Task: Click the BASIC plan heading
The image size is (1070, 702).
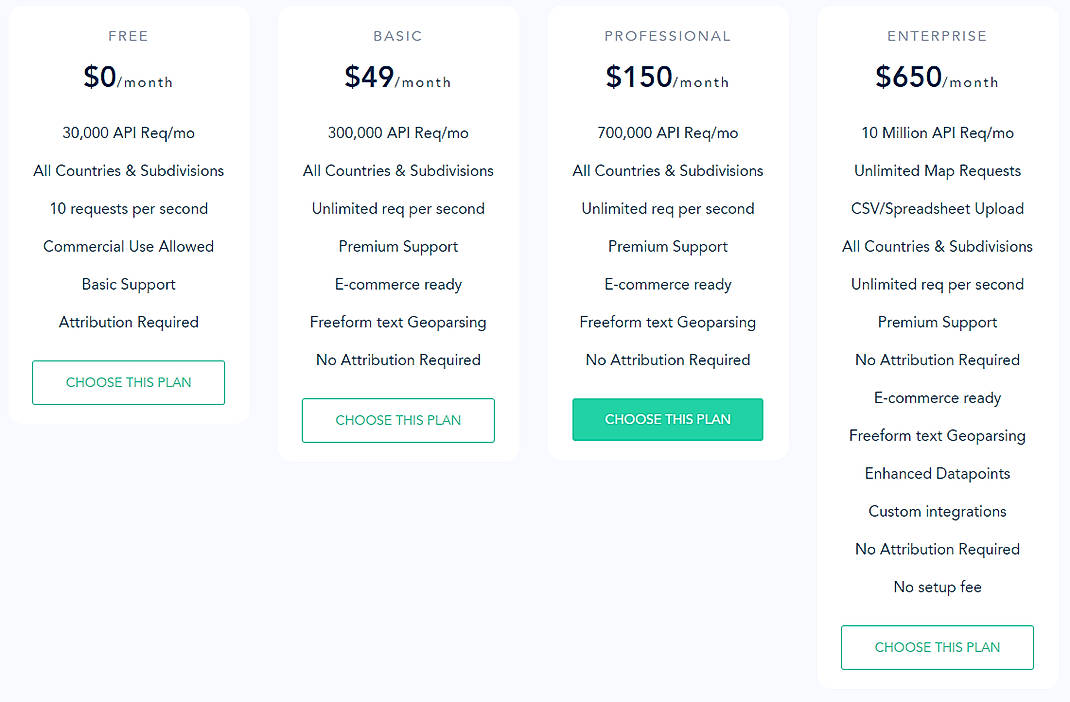Action: point(398,36)
